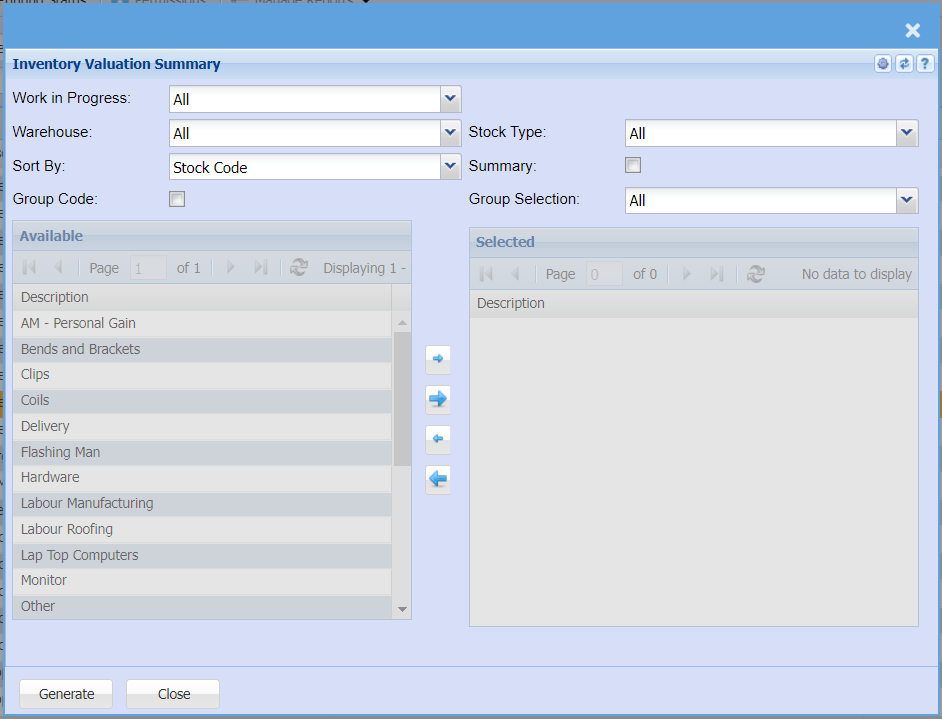
Task: Select Bends and Brackets in Available list
Action: [80, 349]
